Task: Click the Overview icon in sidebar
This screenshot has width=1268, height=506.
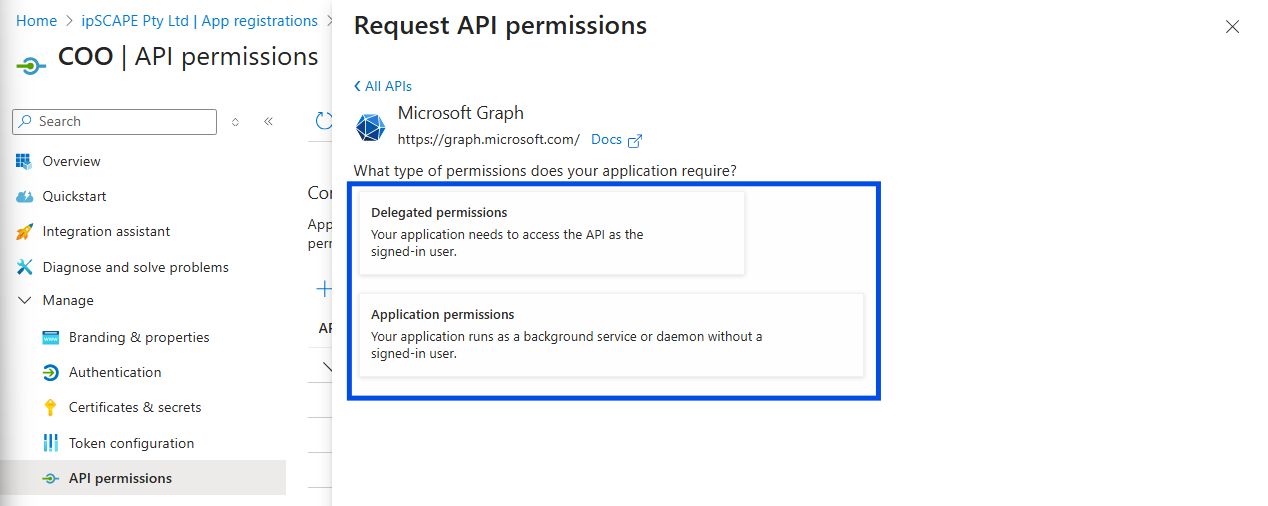Action: tap(24, 161)
